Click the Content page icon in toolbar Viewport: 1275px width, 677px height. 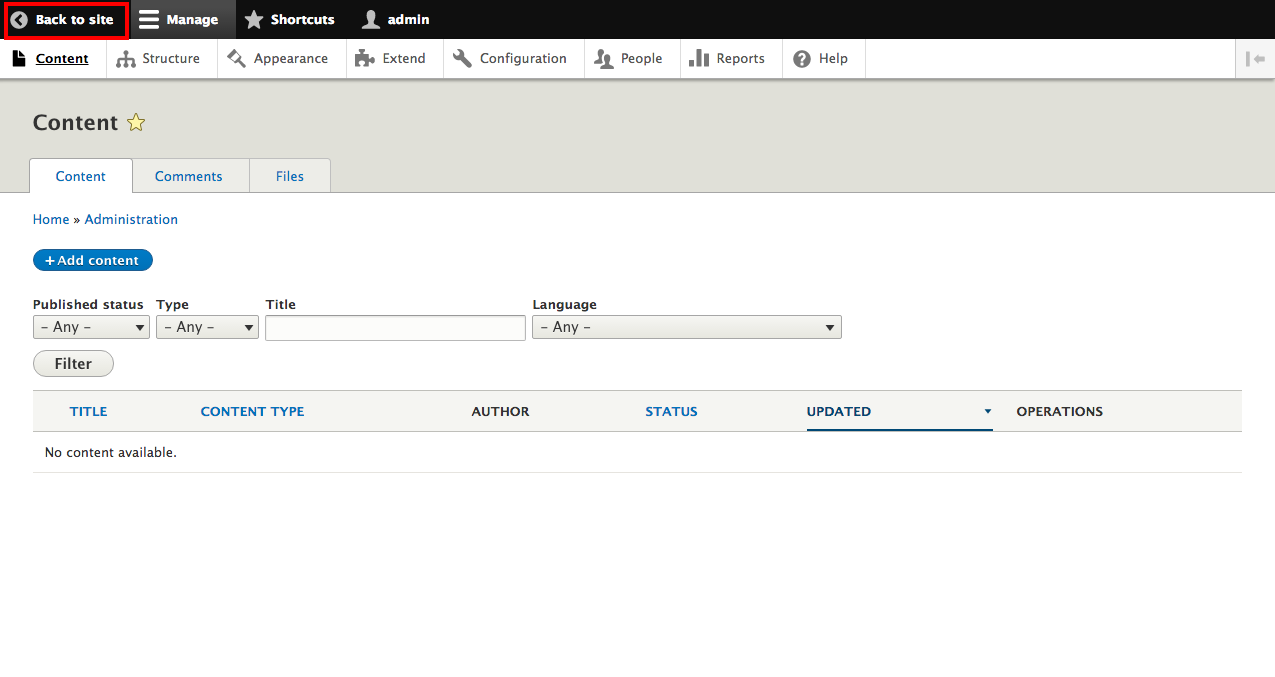point(19,59)
